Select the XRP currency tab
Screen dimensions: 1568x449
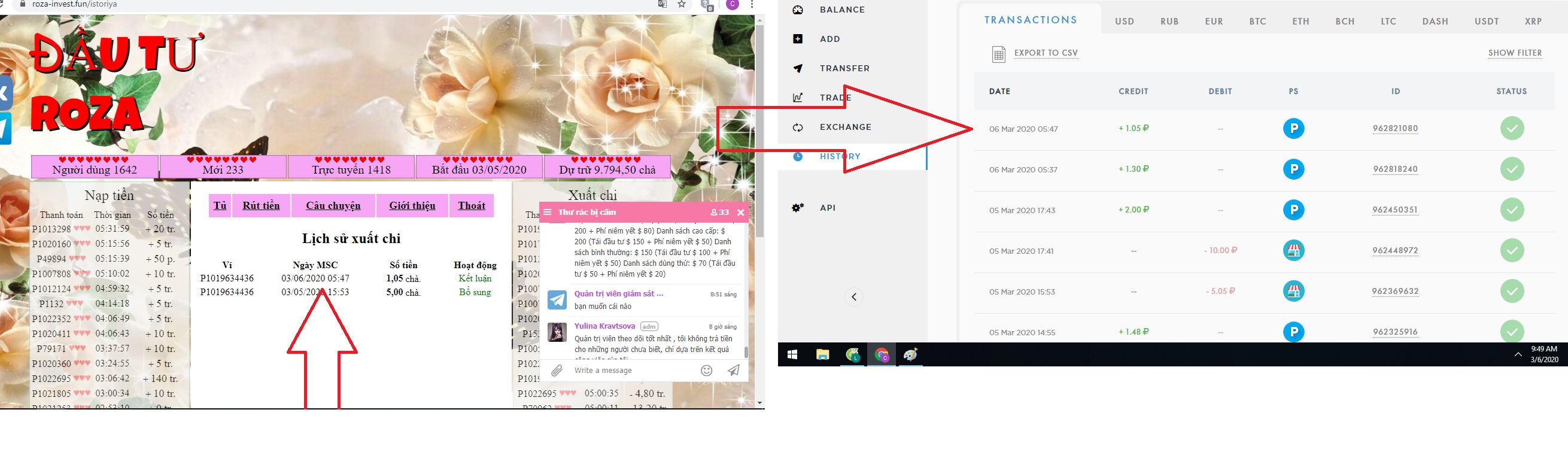(1533, 22)
